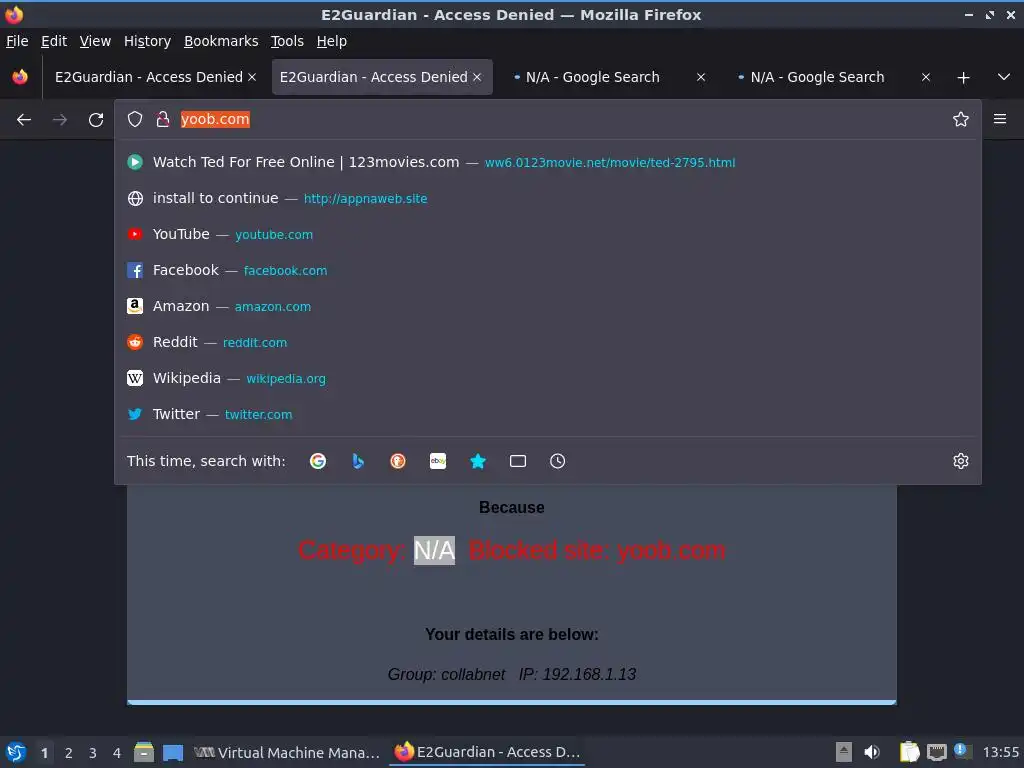Image resolution: width=1024 pixels, height=768 pixels.
Task: Select the install to continue suggestion
Action: click(547, 198)
